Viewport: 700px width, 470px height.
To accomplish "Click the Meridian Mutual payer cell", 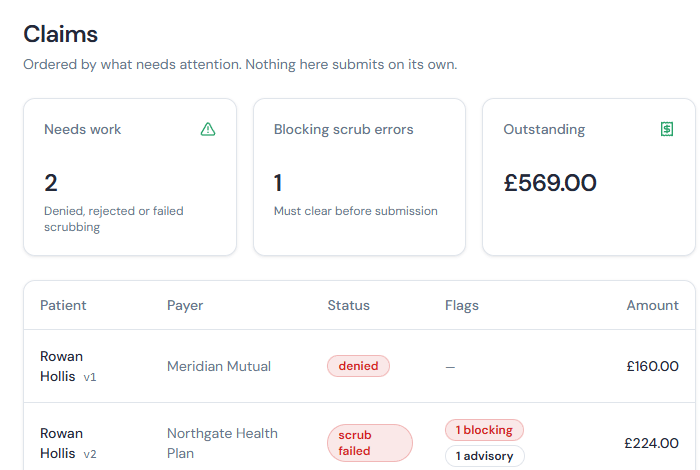I will coord(219,366).
